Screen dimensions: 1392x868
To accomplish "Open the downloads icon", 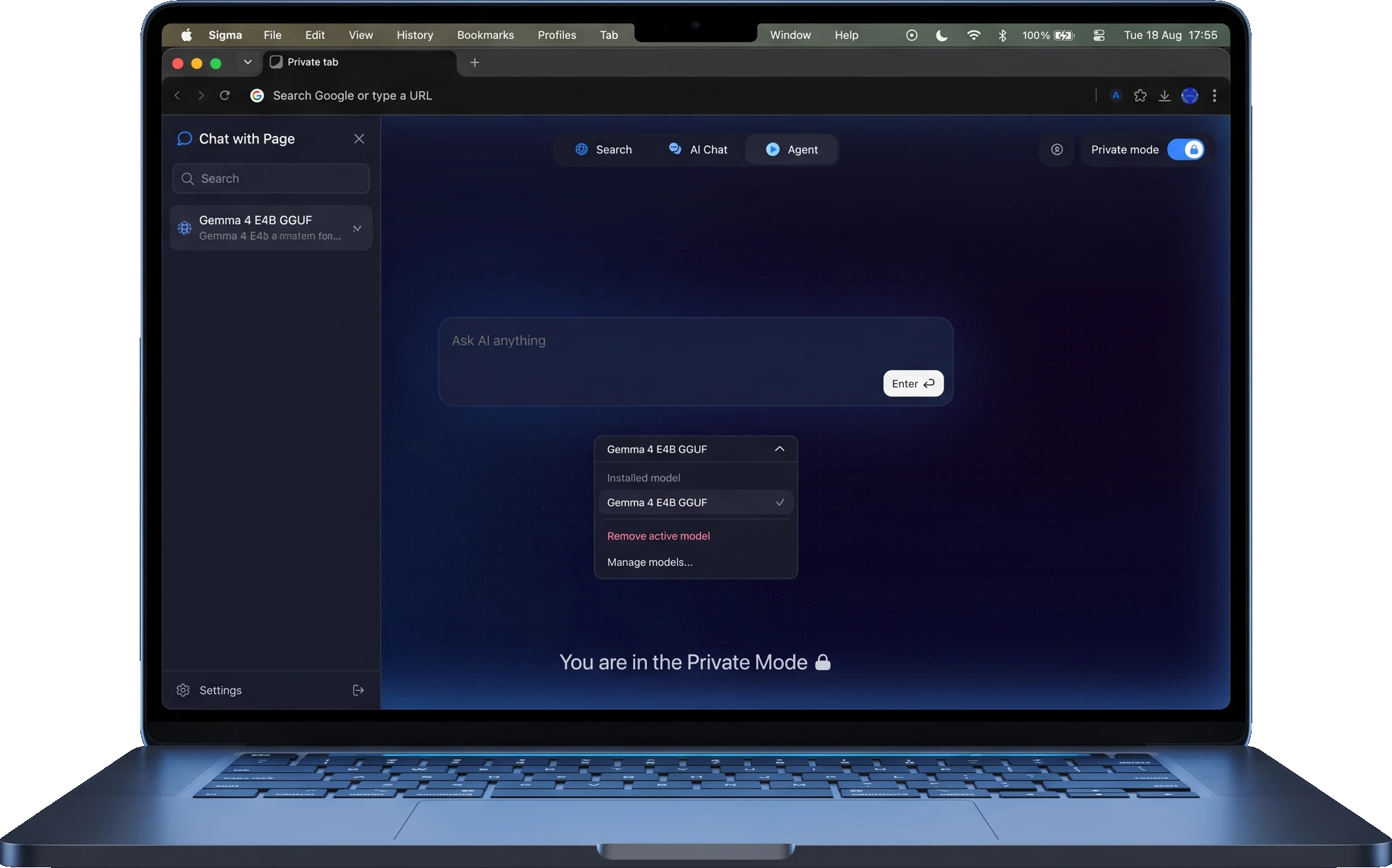I will coord(1164,95).
